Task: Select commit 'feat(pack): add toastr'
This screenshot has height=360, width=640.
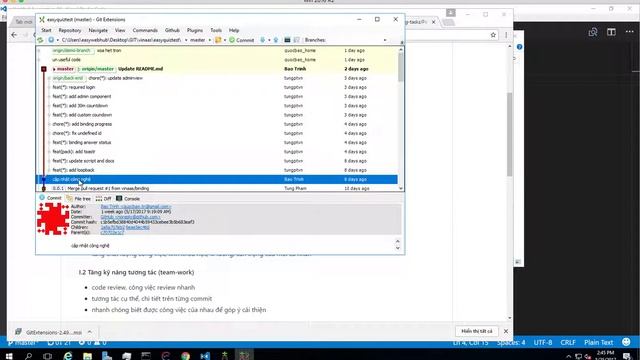Action: pyautogui.click(x=217, y=152)
